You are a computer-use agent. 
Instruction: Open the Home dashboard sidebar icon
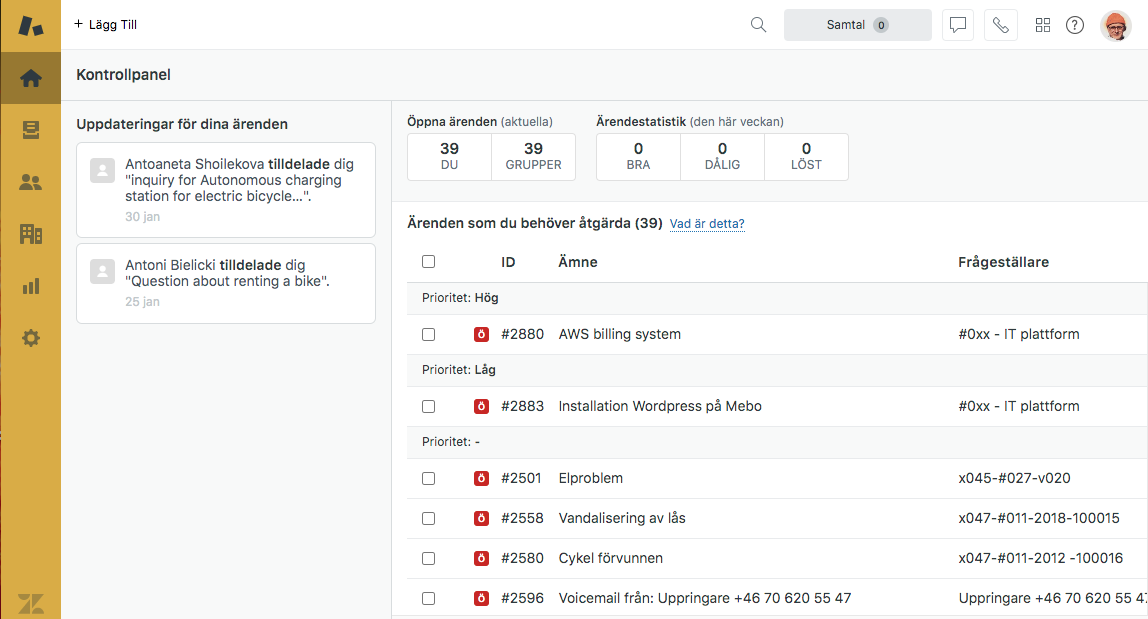coord(30,78)
